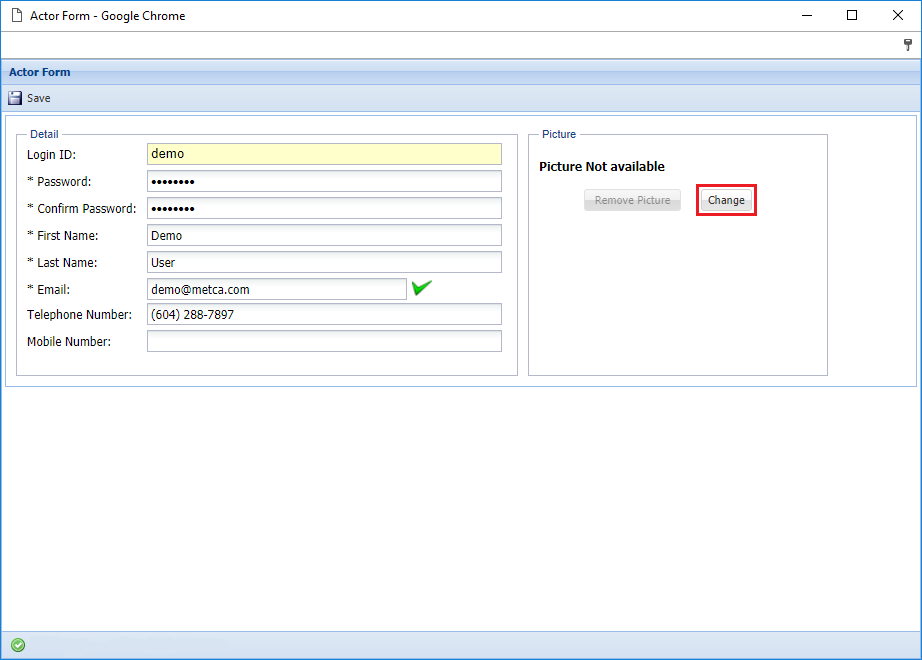The image size is (922, 660).
Task: Focus the Password field
Action: (324, 181)
